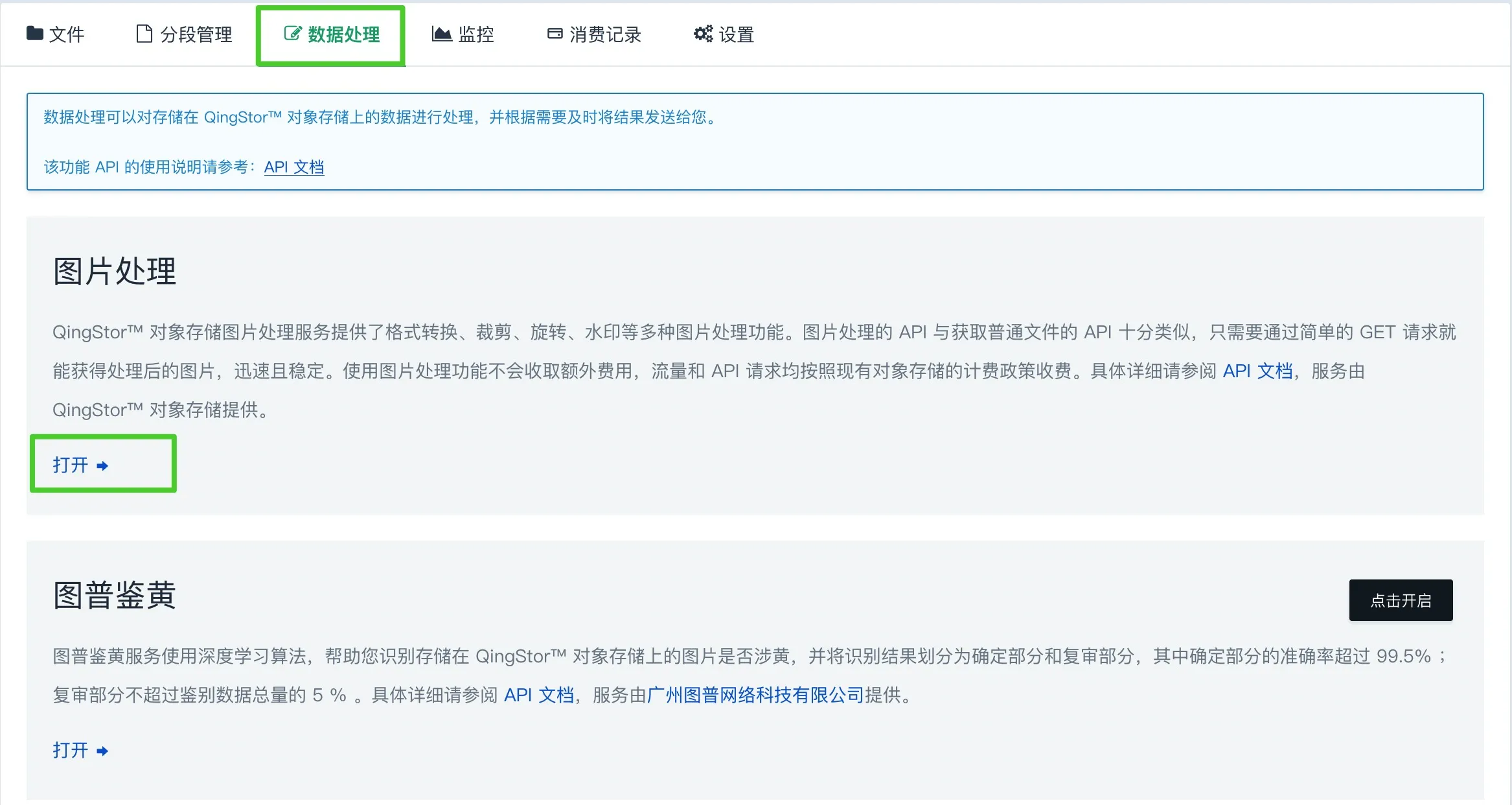The height and width of the screenshot is (805, 1512).
Task: Open the API 文档 link in info banner
Action: [x=293, y=167]
